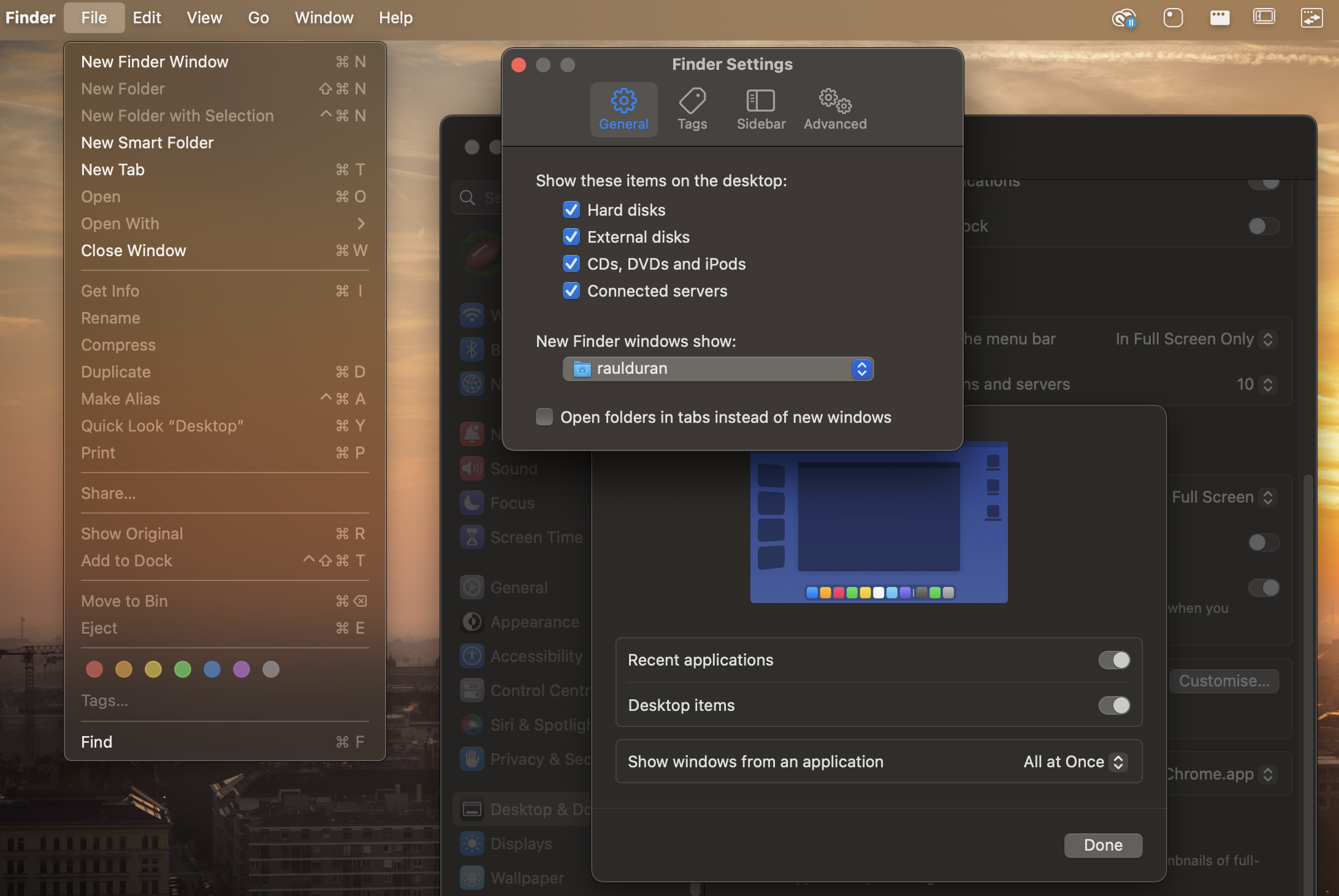Viewport: 1339px width, 896px height.
Task: Switch to the Sidebar settings icon
Action: click(761, 109)
